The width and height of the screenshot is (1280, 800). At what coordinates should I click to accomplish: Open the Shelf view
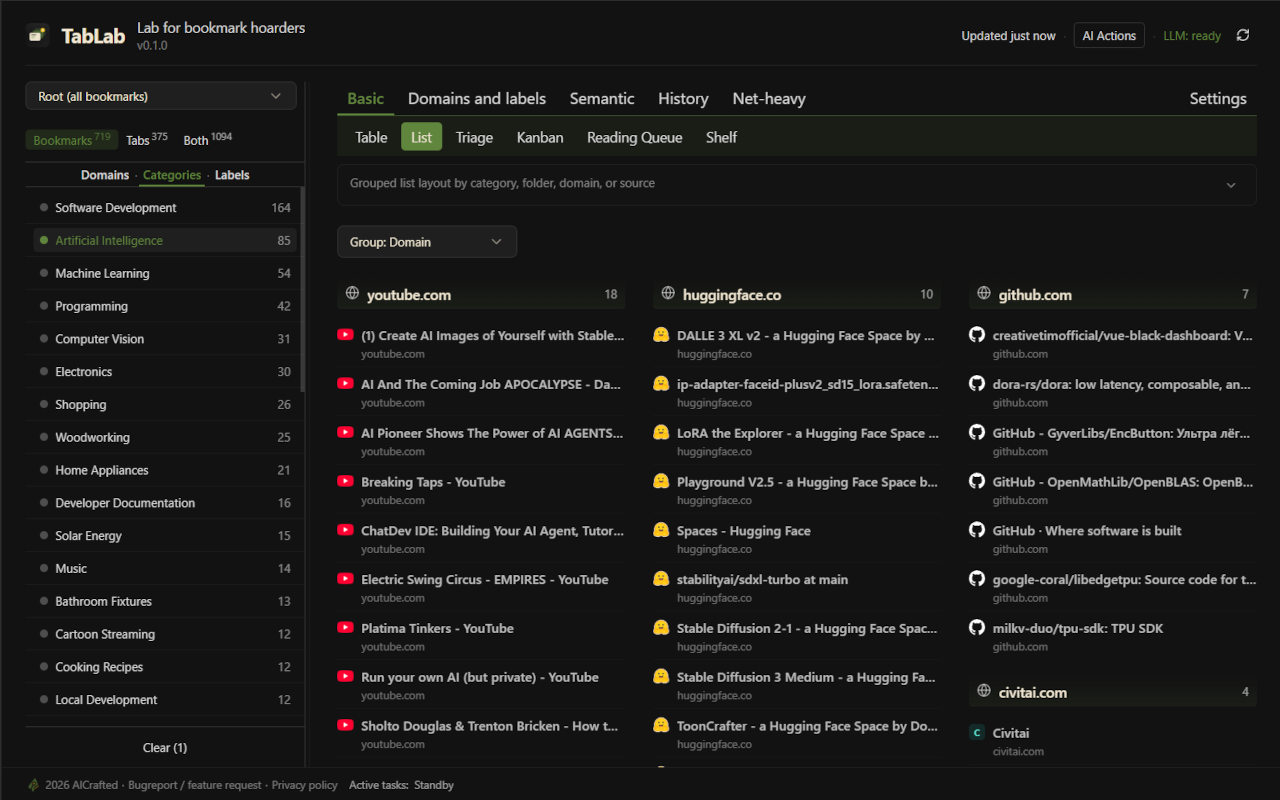tap(721, 137)
